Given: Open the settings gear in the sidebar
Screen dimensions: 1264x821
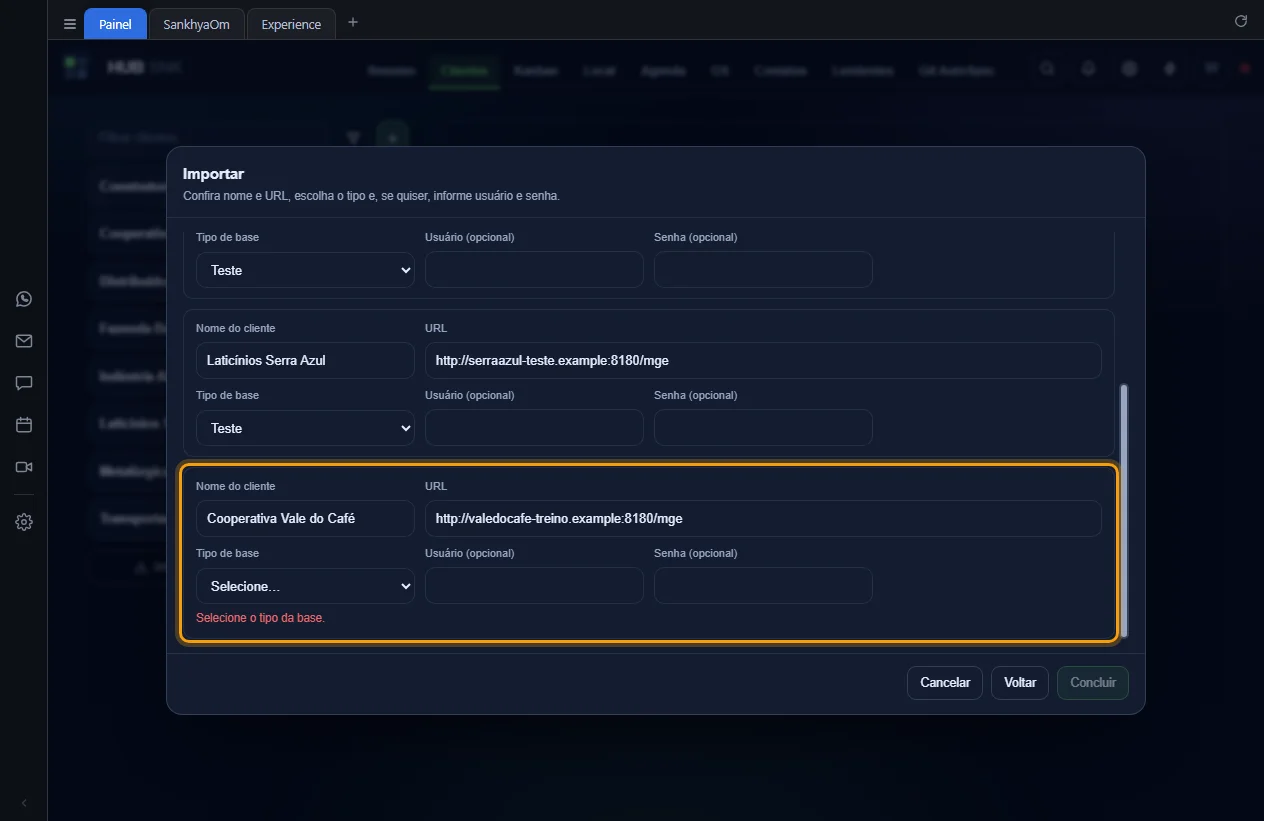Looking at the screenshot, I should [x=24, y=522].
